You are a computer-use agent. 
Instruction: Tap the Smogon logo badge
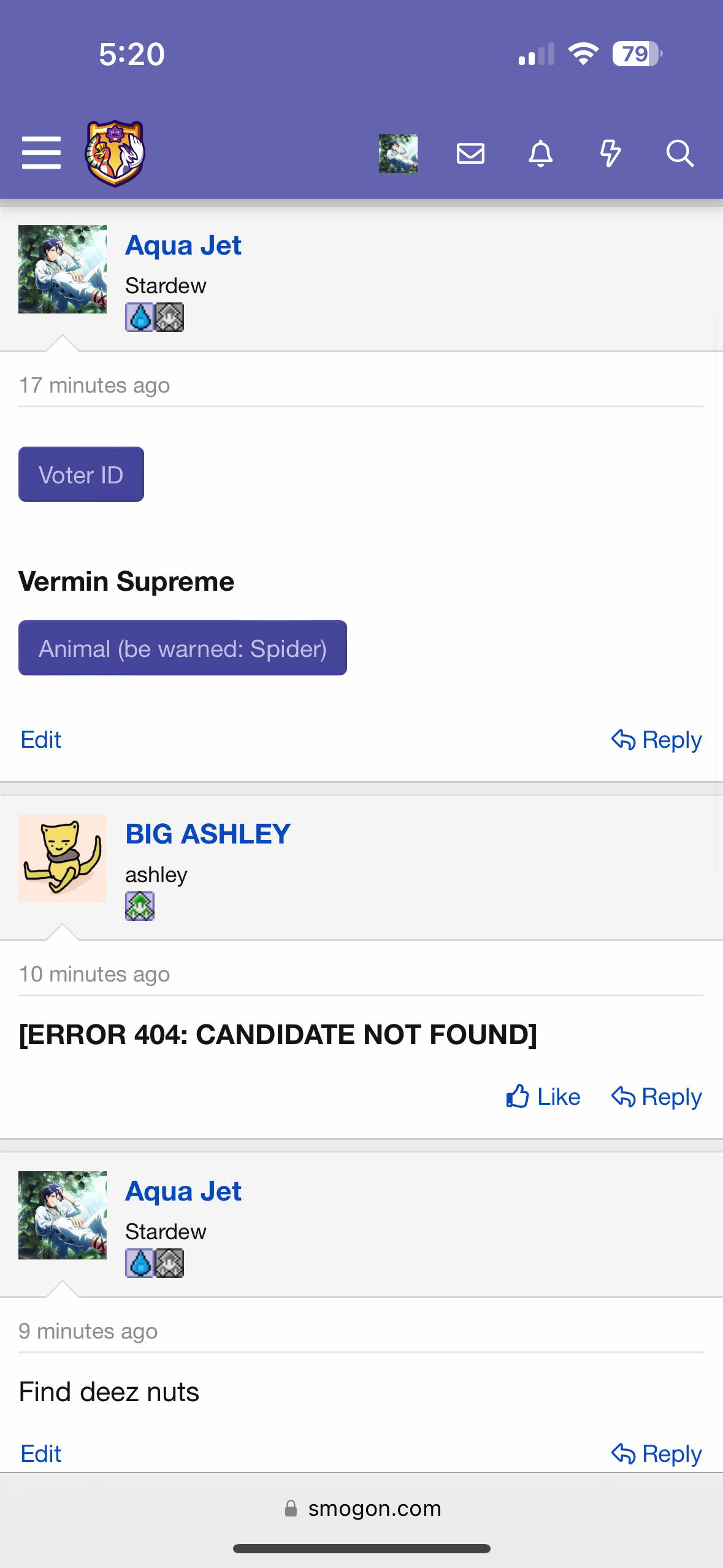click(x=115, y=153)
